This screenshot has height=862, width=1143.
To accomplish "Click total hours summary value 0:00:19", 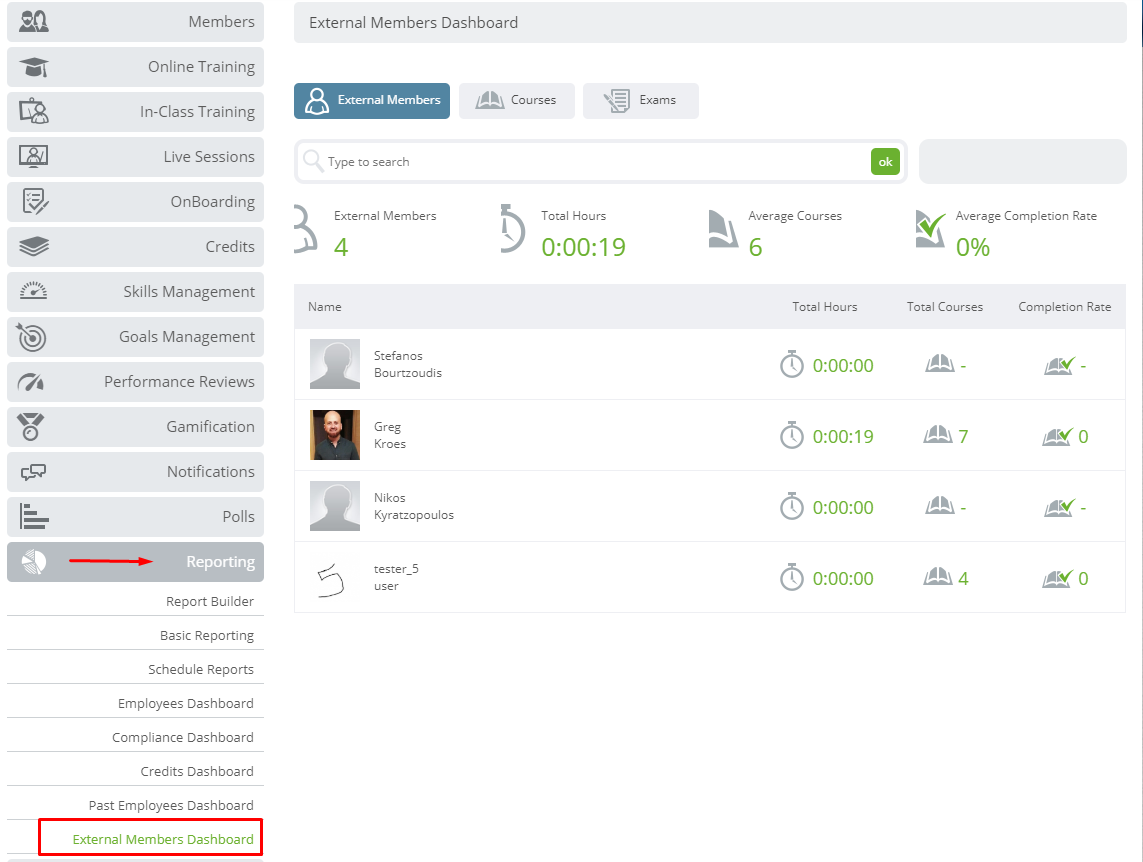I will pyautogui.click(x=583, y=247).
